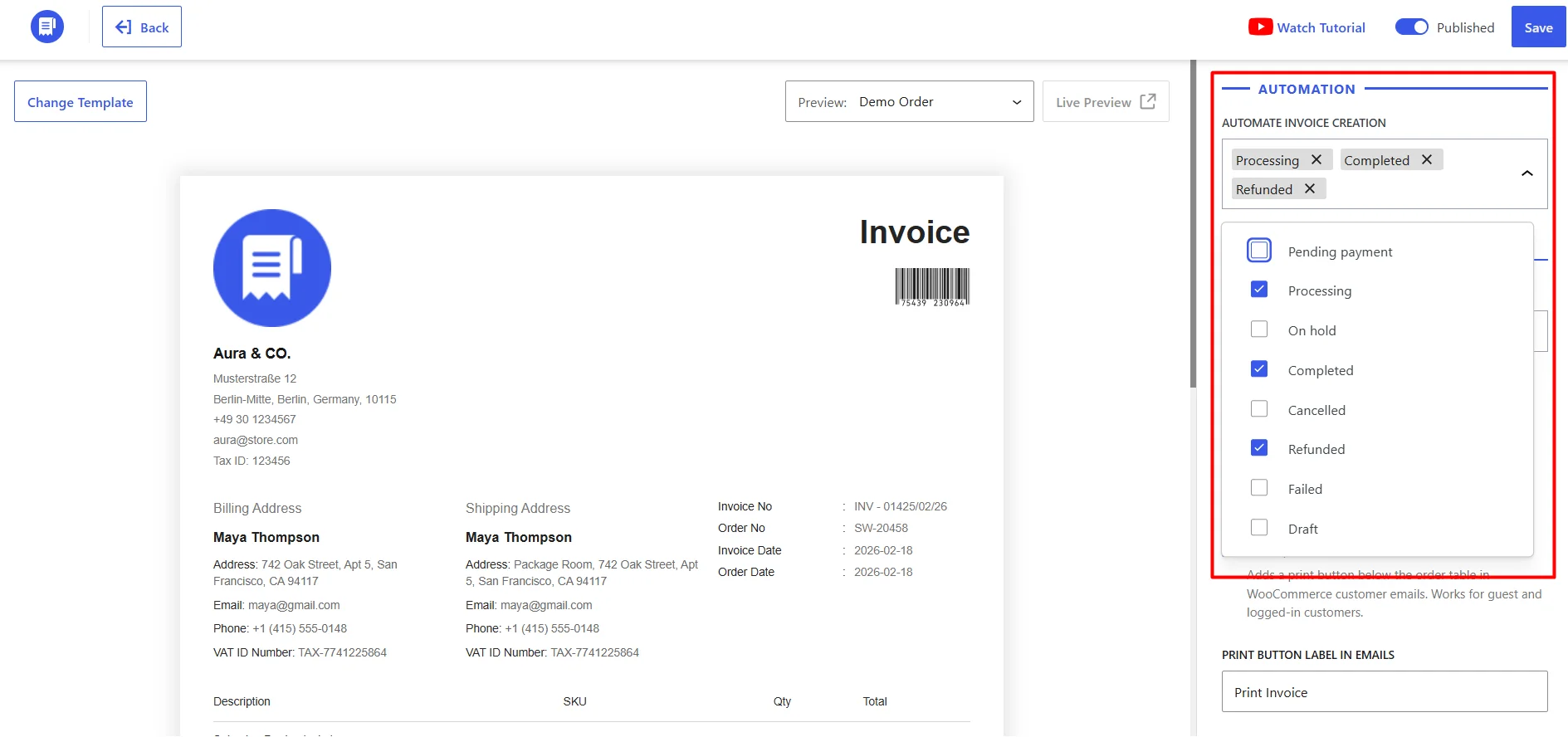The width and height of the screenshot is (1568, 737).
Task: Click the Musterstraße 12 address line
Action: point(255,378)
